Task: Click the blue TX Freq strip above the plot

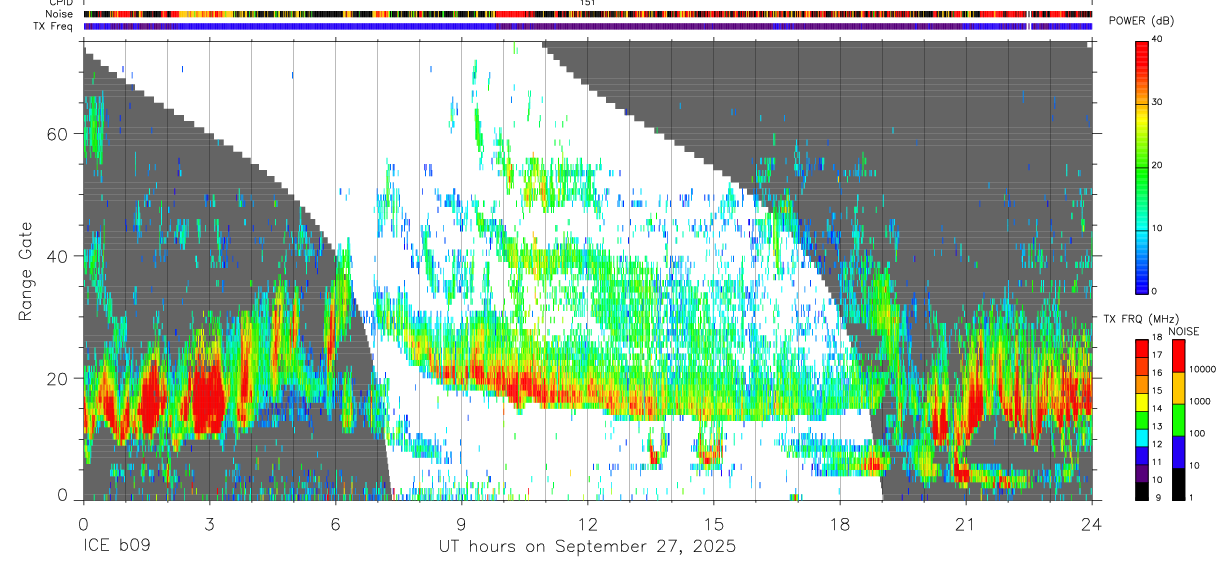Action: point(587,26)
